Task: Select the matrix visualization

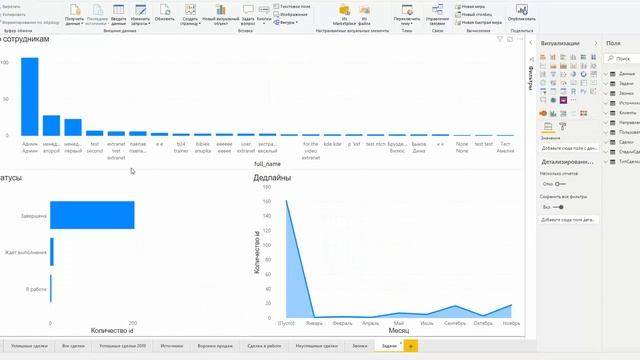Action: click(x=563, y=91)
